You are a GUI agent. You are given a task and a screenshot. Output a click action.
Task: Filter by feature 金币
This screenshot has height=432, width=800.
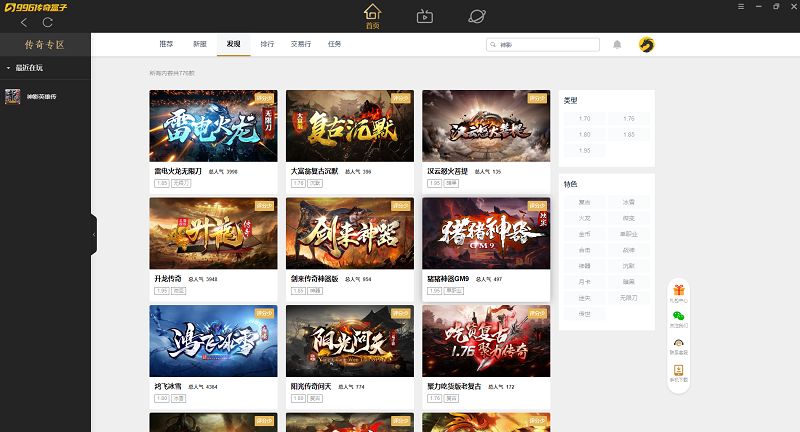585,234
